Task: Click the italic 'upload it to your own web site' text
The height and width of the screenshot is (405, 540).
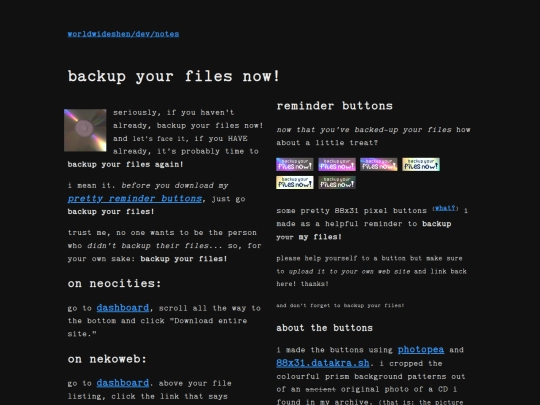Action: pyautogui.click(x=349, y=271)
